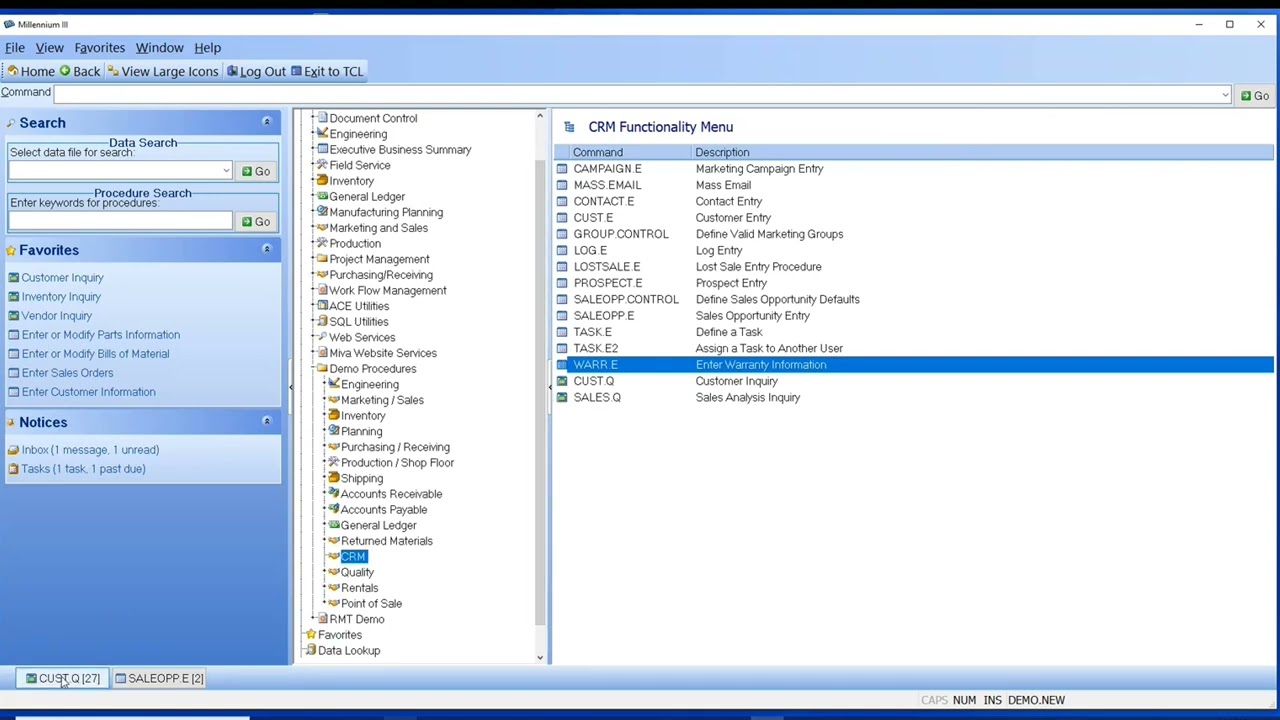Click Go button for Procedure Search

(255, 221)
